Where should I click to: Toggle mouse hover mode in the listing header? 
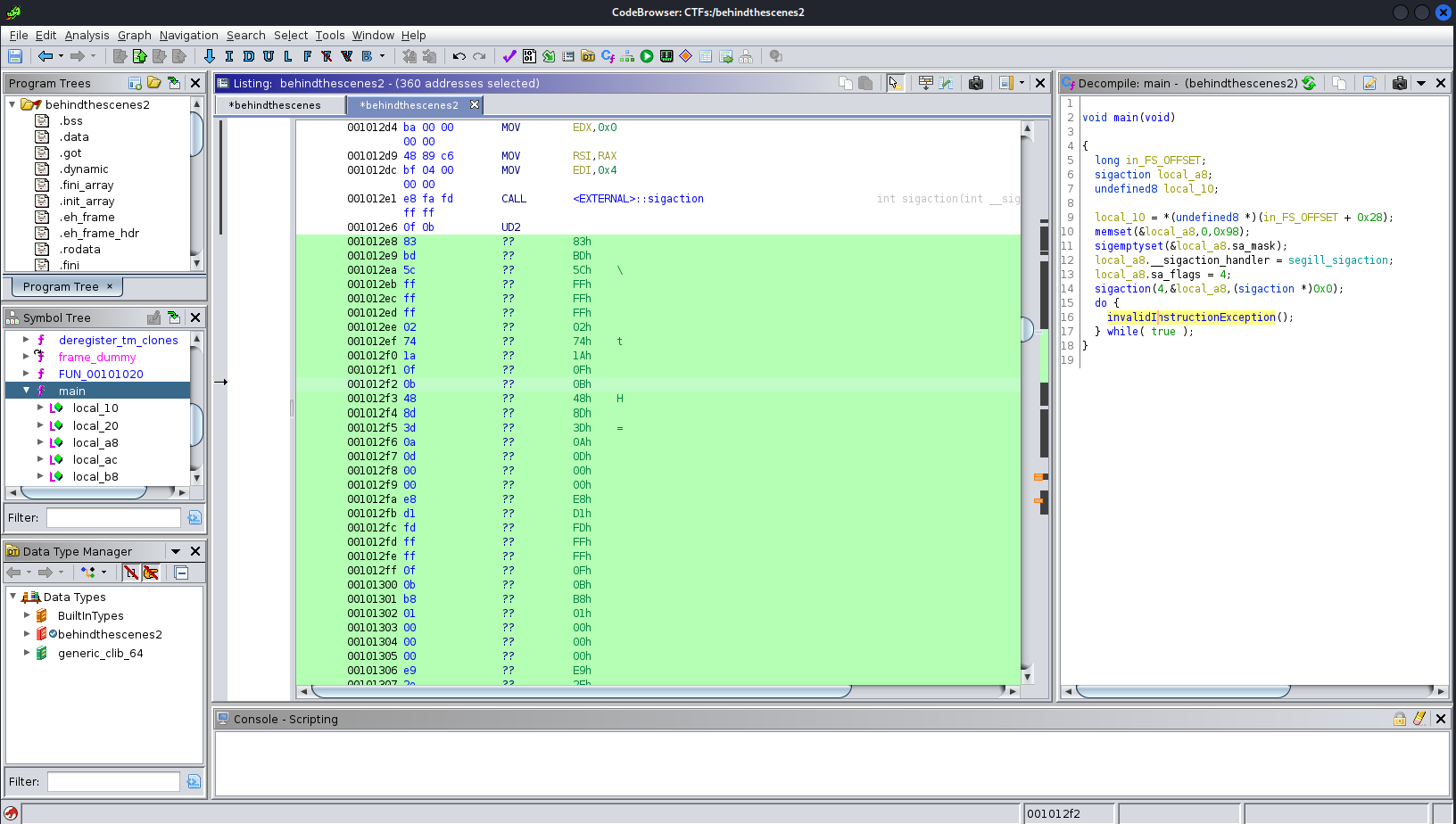[895, 83]
